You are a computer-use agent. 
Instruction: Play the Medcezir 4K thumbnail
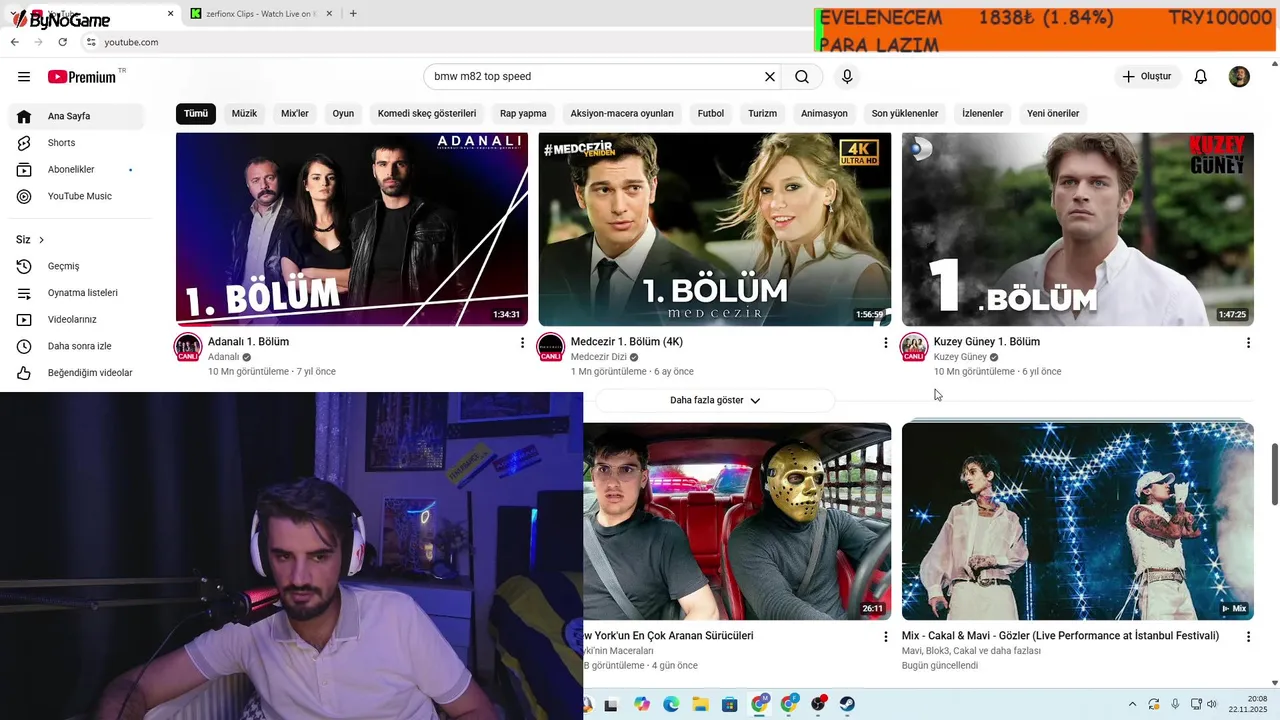[x=715, y=229]
